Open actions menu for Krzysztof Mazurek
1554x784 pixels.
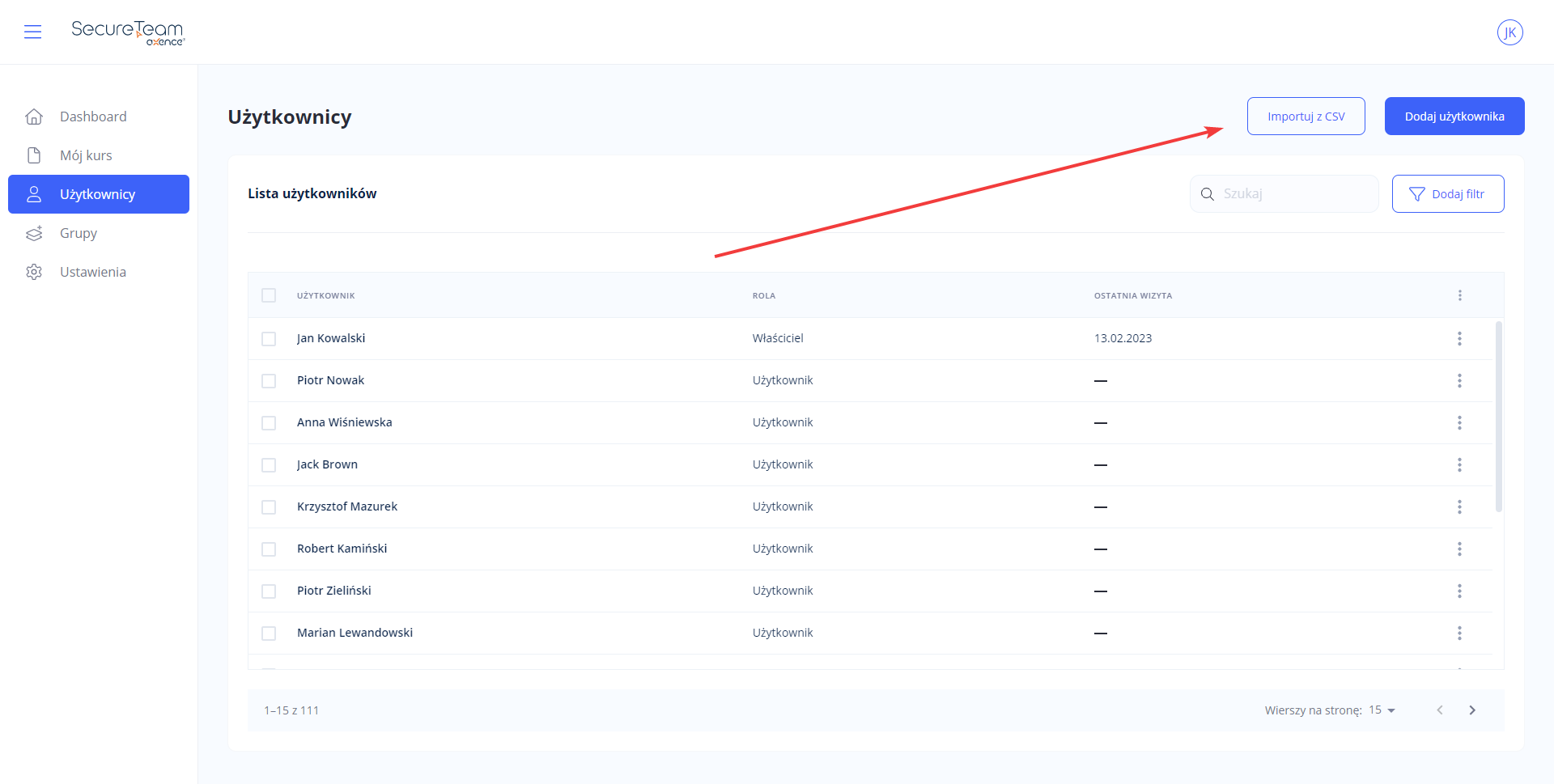[1459, 506]
